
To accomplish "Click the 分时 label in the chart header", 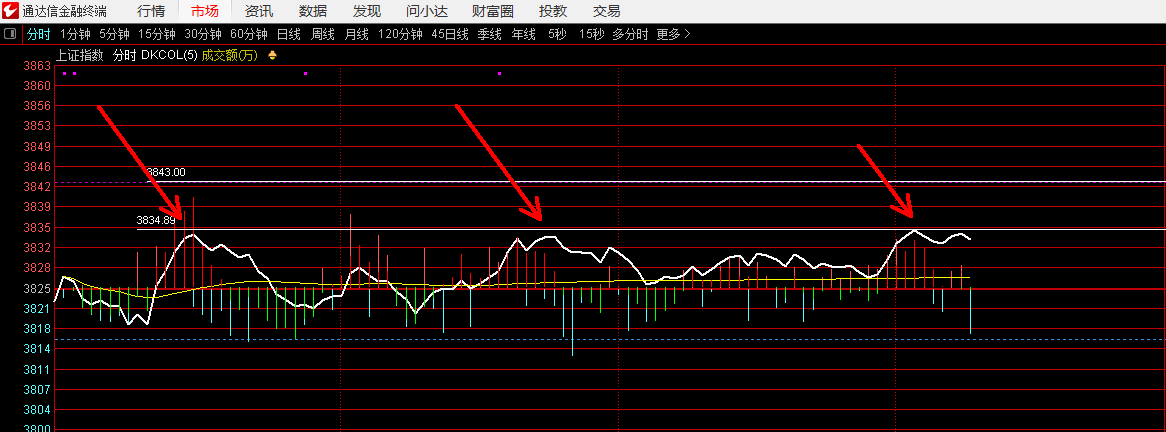I will [124, 55].
